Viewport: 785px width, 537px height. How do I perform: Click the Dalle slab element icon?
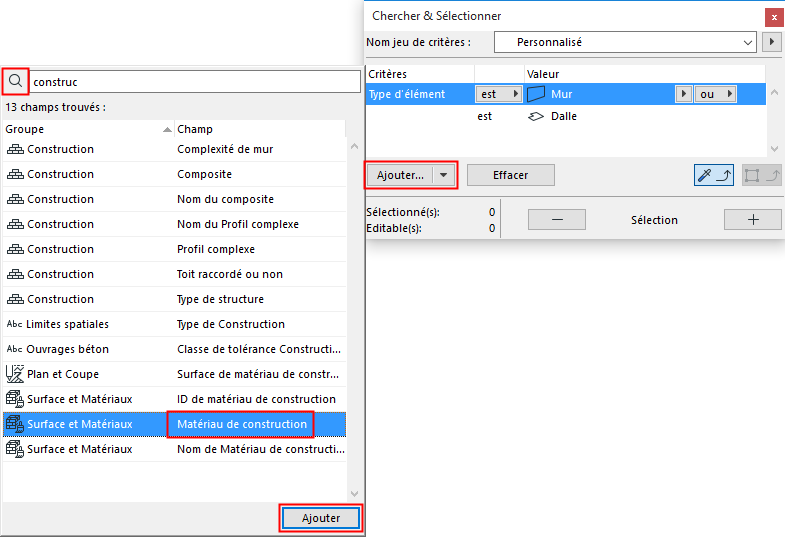536,116
